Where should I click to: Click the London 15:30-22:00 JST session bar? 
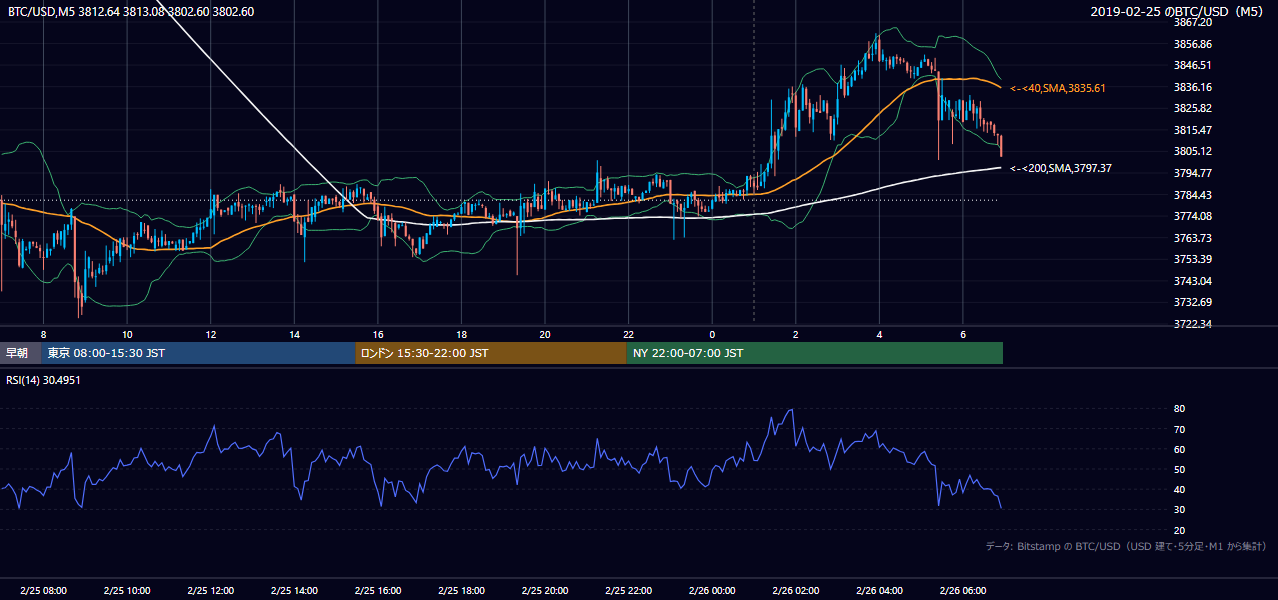tap(491, 353)
